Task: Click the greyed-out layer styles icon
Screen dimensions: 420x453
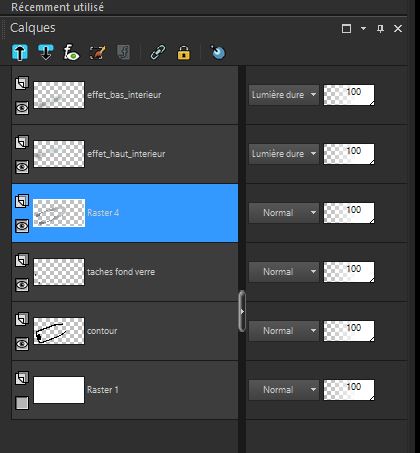Action: pos(123,52)
